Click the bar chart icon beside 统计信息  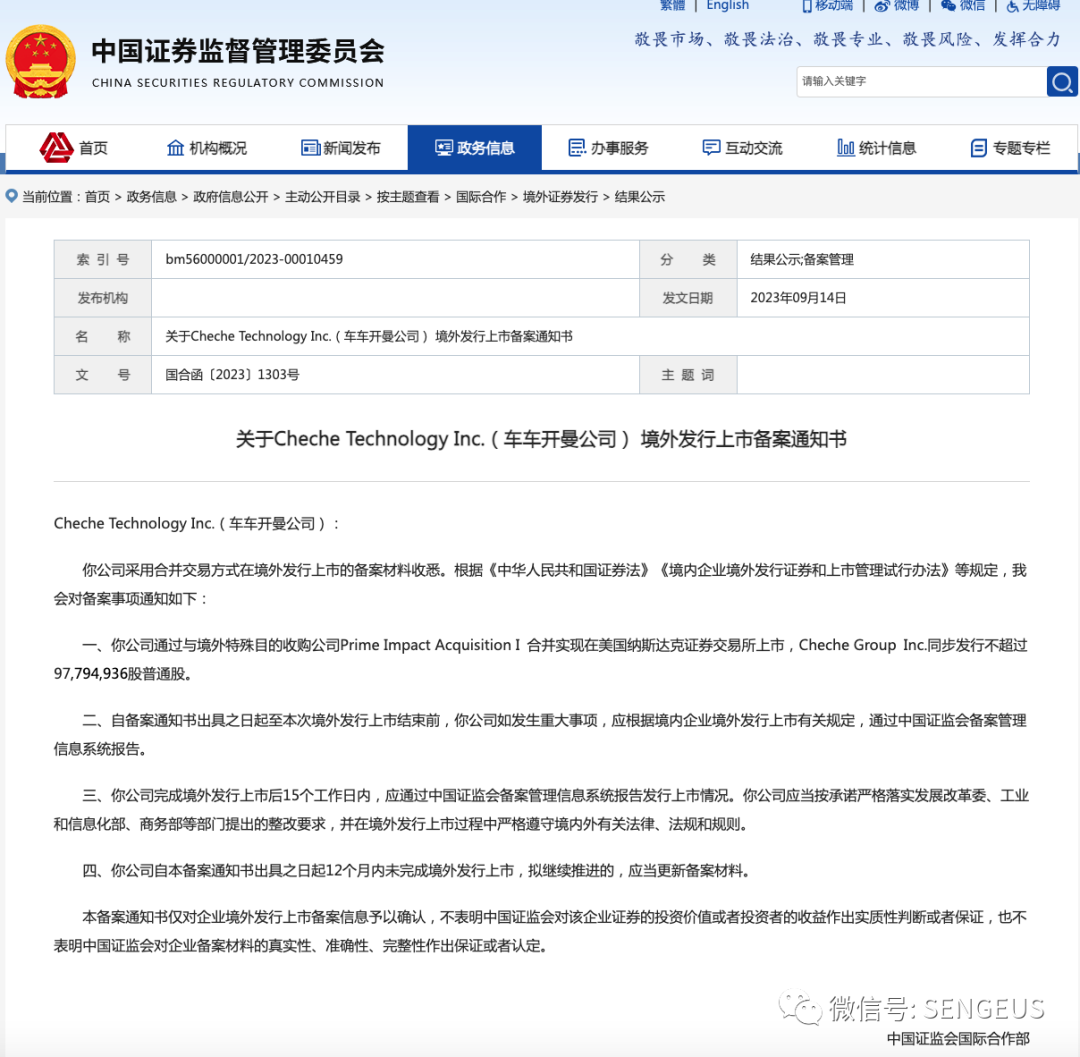[845, 148]
